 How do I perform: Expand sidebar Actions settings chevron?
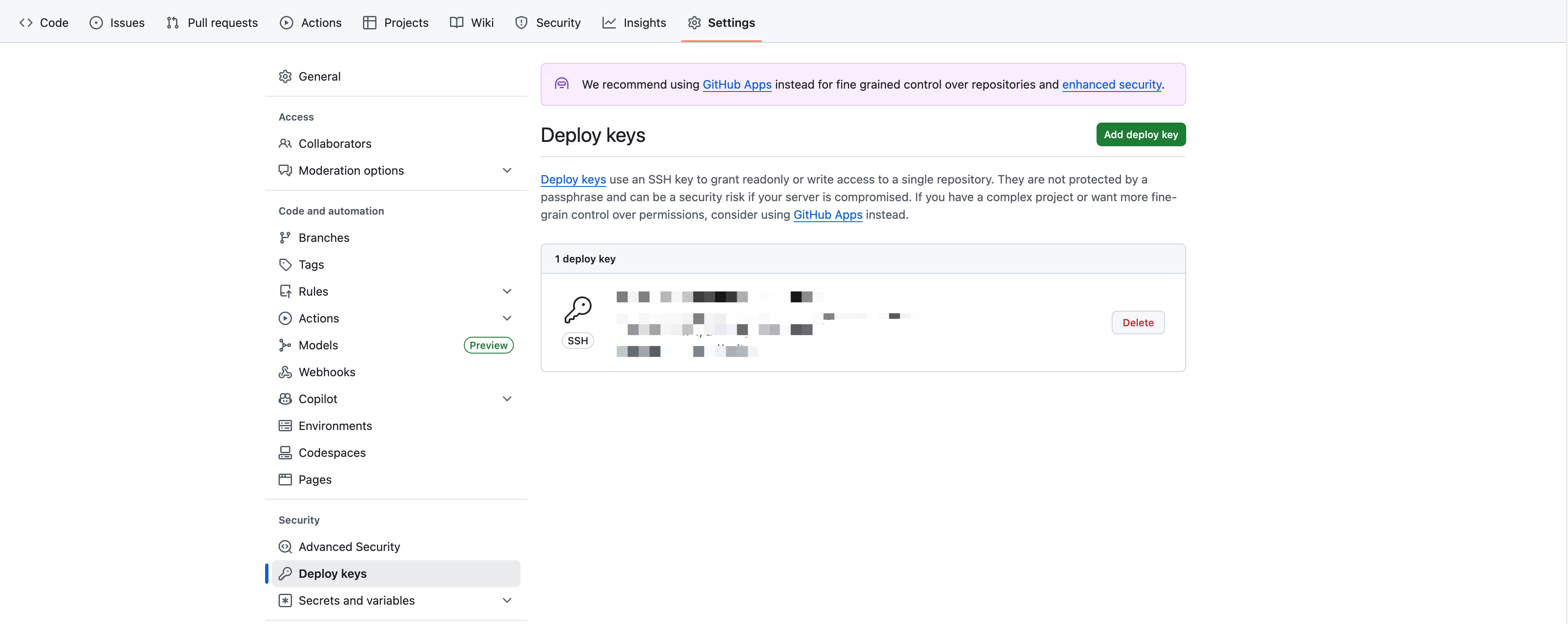506,318
